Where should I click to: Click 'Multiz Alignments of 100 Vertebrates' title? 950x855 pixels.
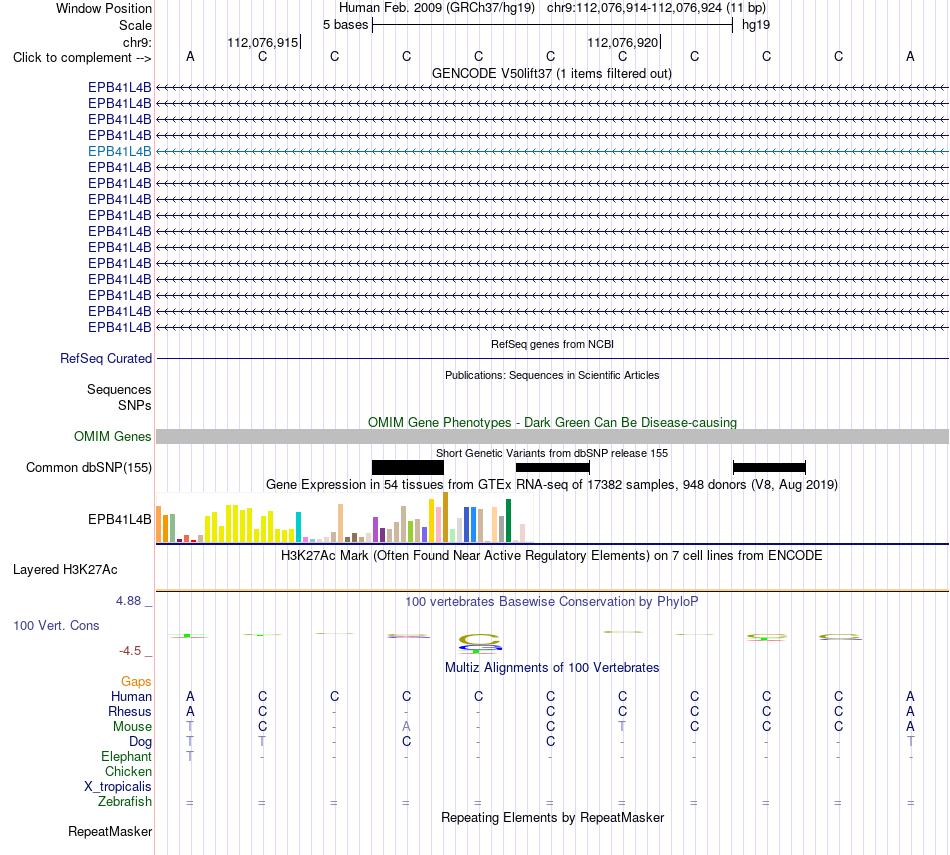click(552, 668)
